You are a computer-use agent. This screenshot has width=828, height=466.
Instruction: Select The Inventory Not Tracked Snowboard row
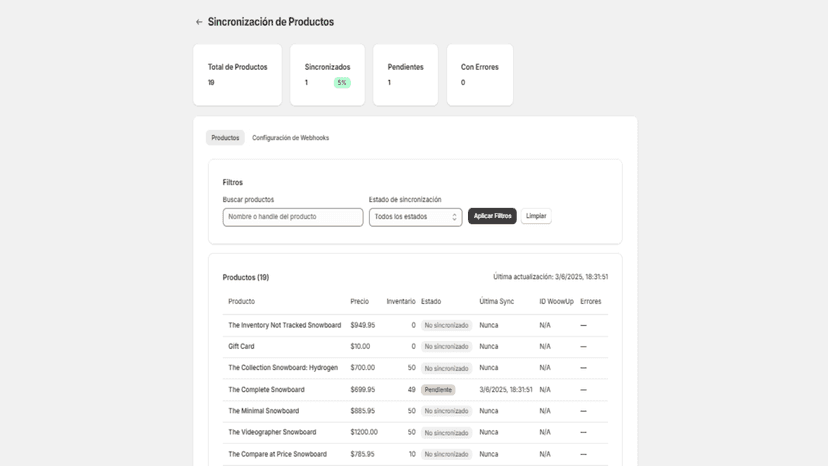(x=415, y=325)
